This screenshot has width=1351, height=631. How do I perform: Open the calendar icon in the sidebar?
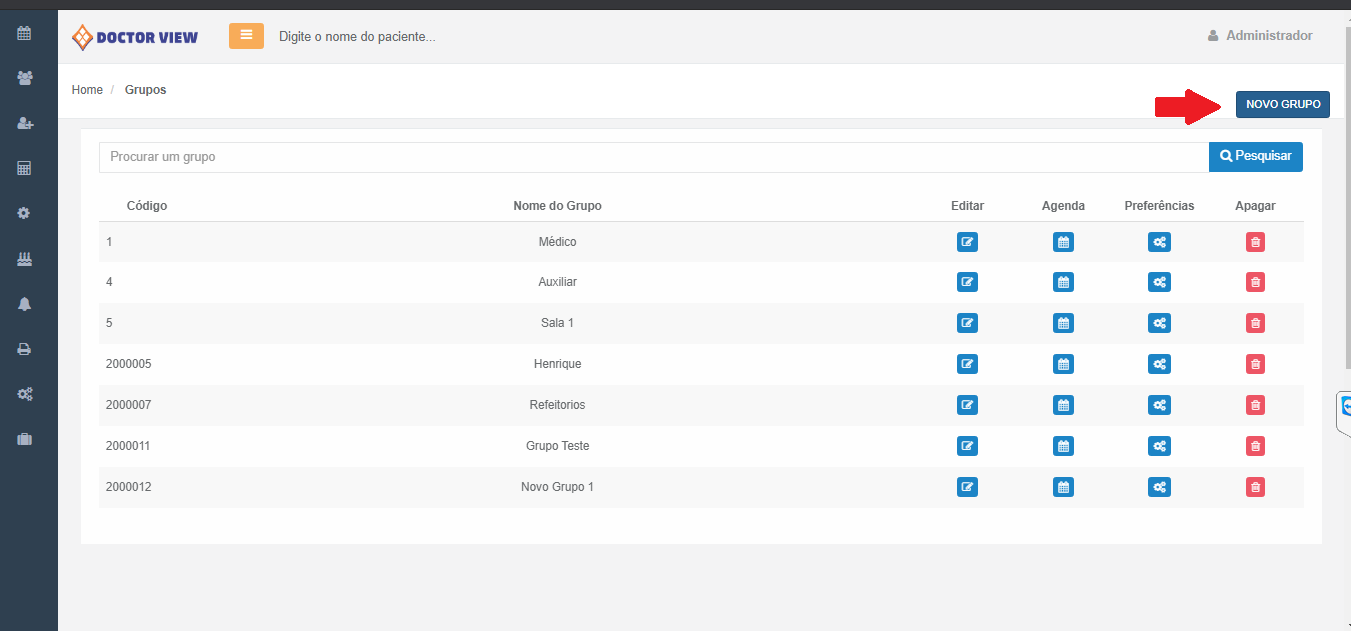[25, 33]
